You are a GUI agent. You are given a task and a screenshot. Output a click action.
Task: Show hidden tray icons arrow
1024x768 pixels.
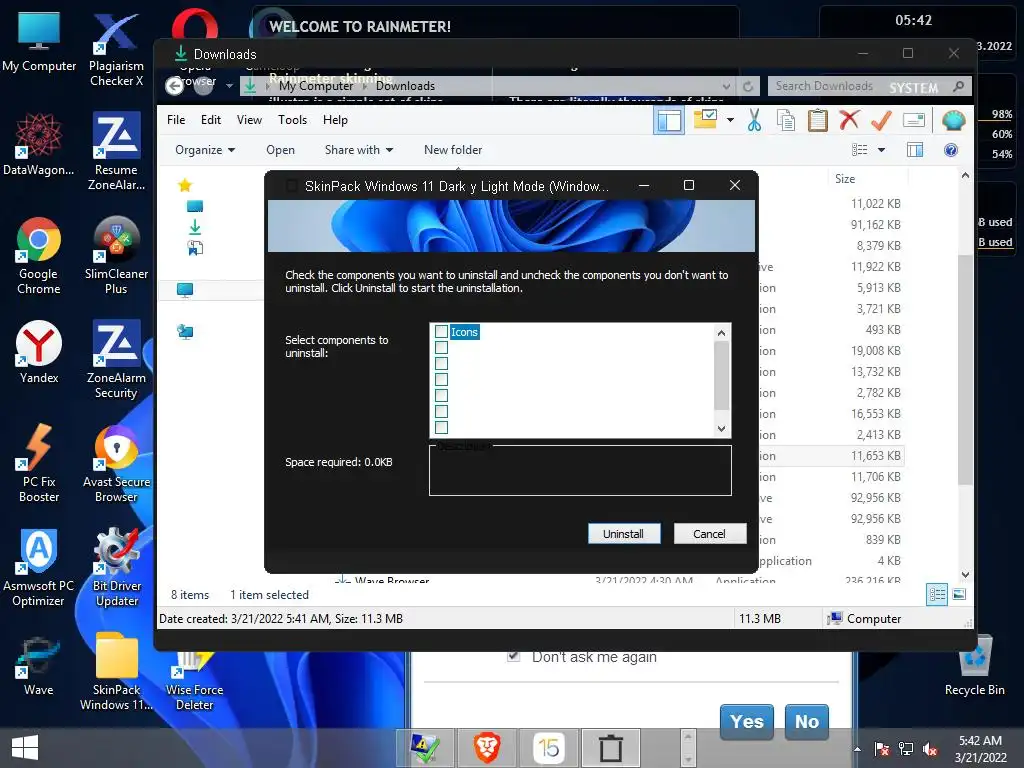click(857, 749)
